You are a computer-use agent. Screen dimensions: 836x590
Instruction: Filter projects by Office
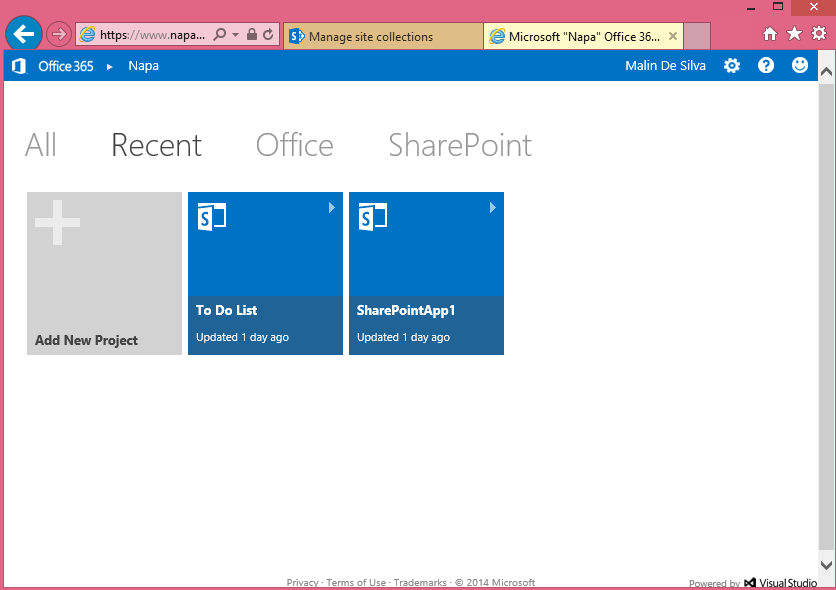pyautogui.click(x=294, y=145)
